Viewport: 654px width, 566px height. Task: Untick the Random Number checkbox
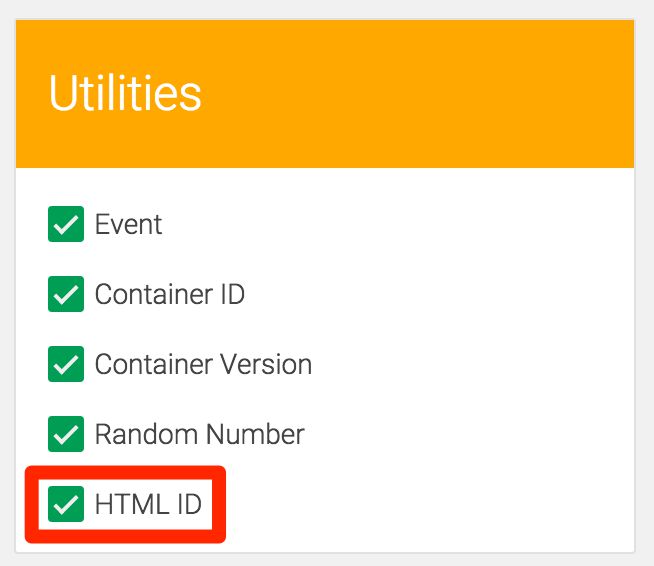click(x=66, y=434)
